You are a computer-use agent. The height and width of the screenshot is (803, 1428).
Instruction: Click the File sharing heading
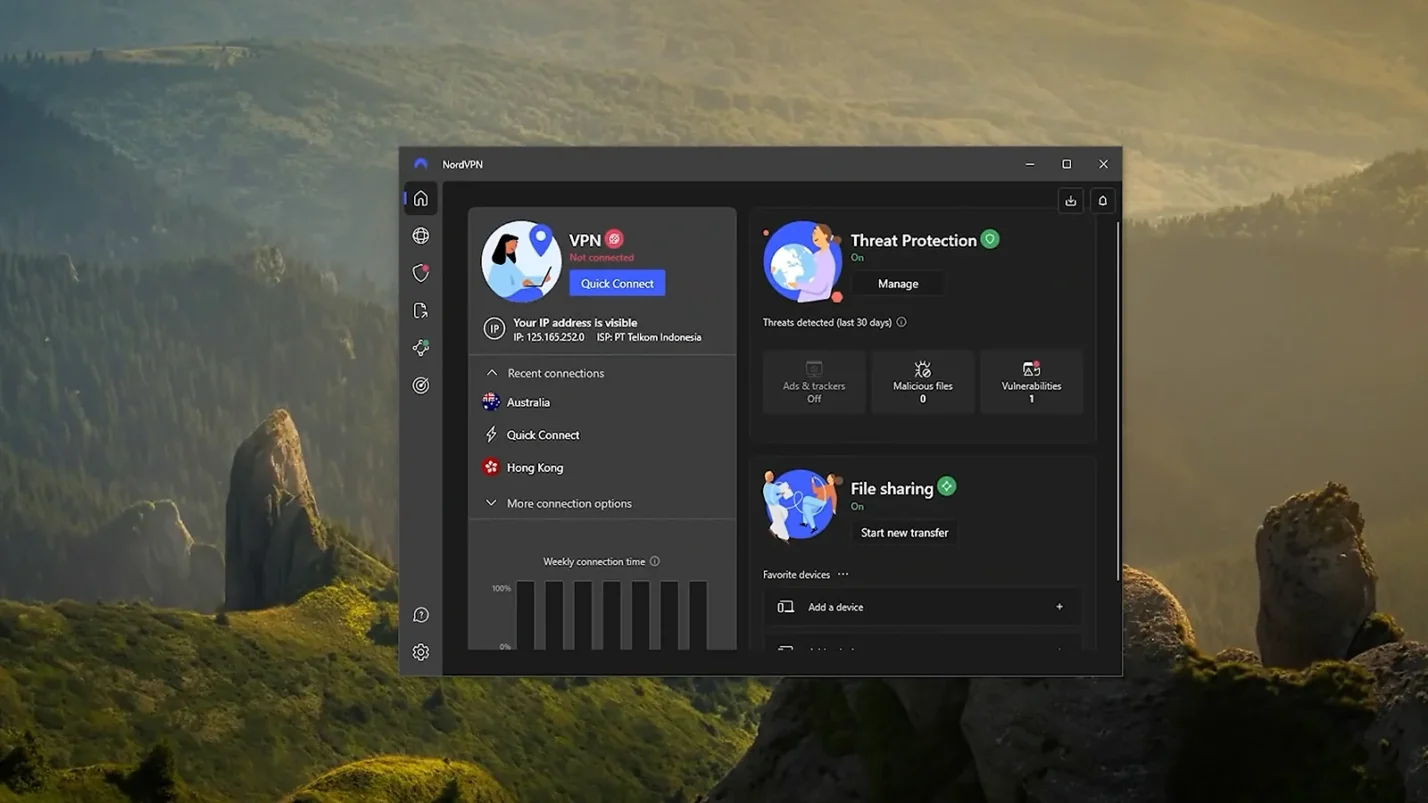(x=892, y=488)
